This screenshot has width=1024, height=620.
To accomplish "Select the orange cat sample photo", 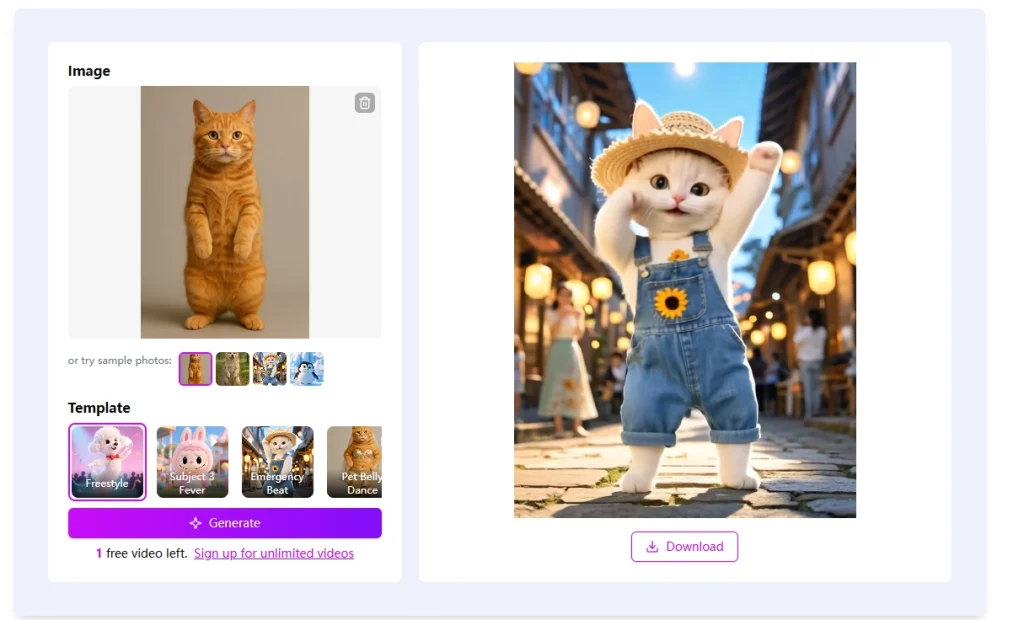I will point(195,369).
